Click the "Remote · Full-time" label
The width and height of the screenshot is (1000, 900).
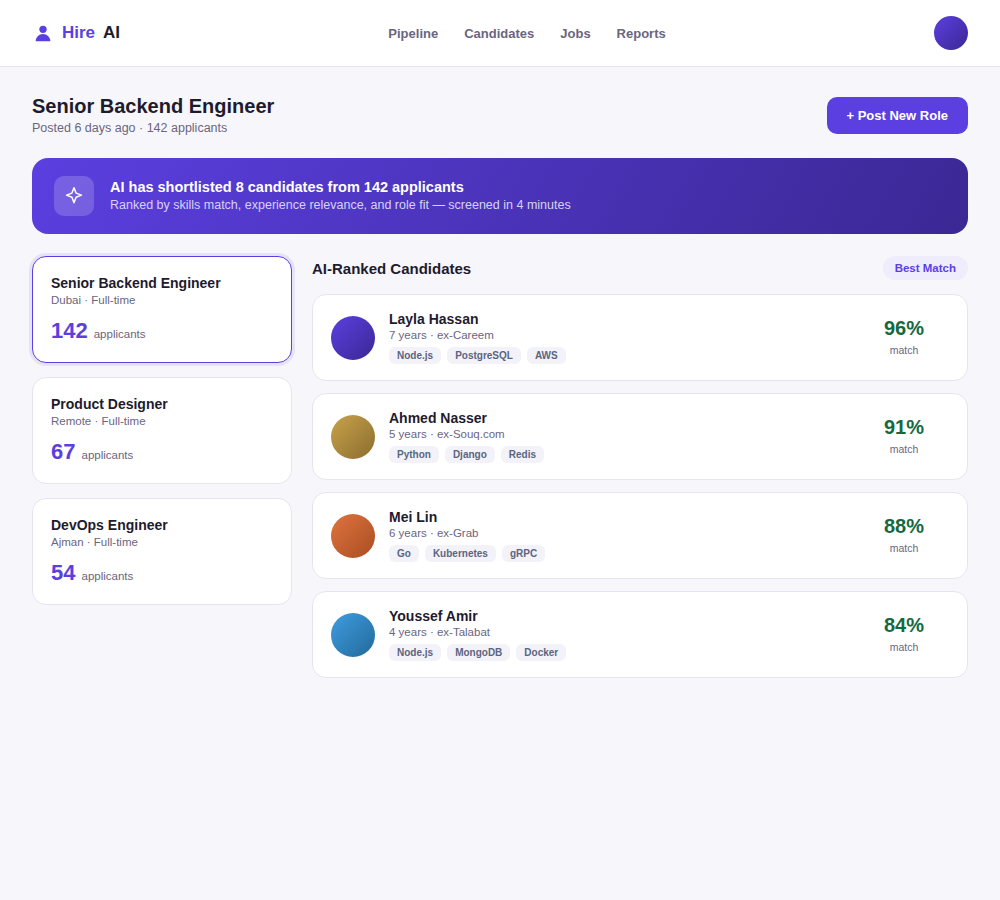(98, 421)
